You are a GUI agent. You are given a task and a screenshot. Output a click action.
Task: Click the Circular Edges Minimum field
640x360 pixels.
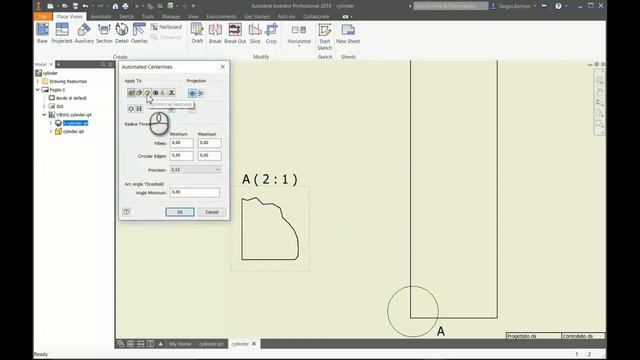(x=182, y=156)
